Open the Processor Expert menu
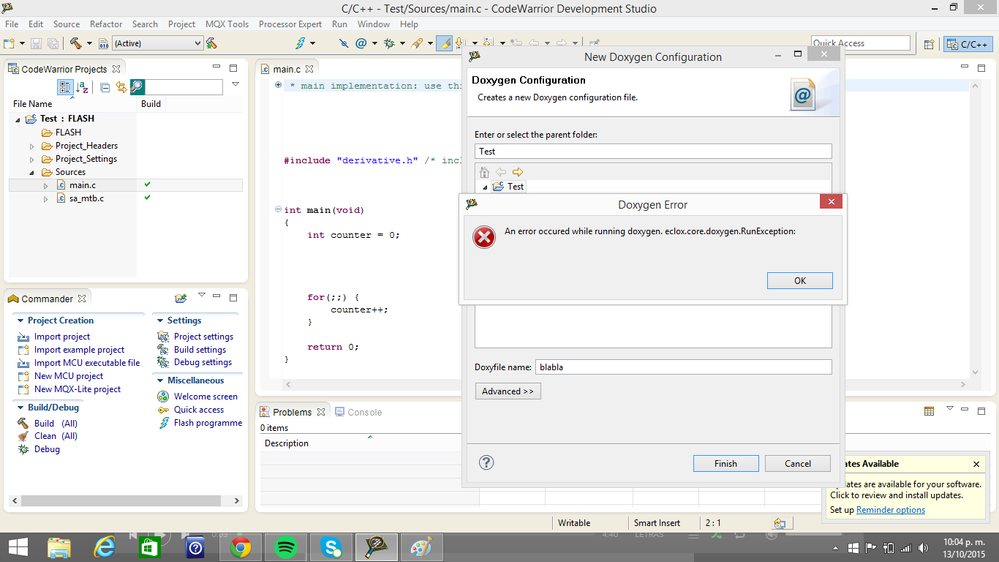999x562 pixels. 290,24
